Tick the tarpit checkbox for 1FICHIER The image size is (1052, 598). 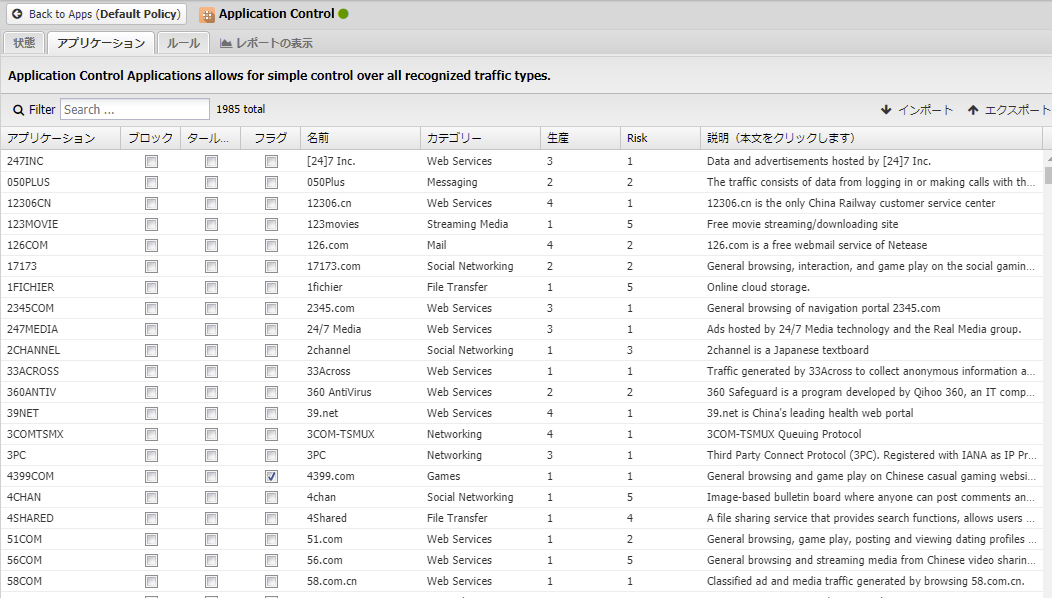point(211,288)
